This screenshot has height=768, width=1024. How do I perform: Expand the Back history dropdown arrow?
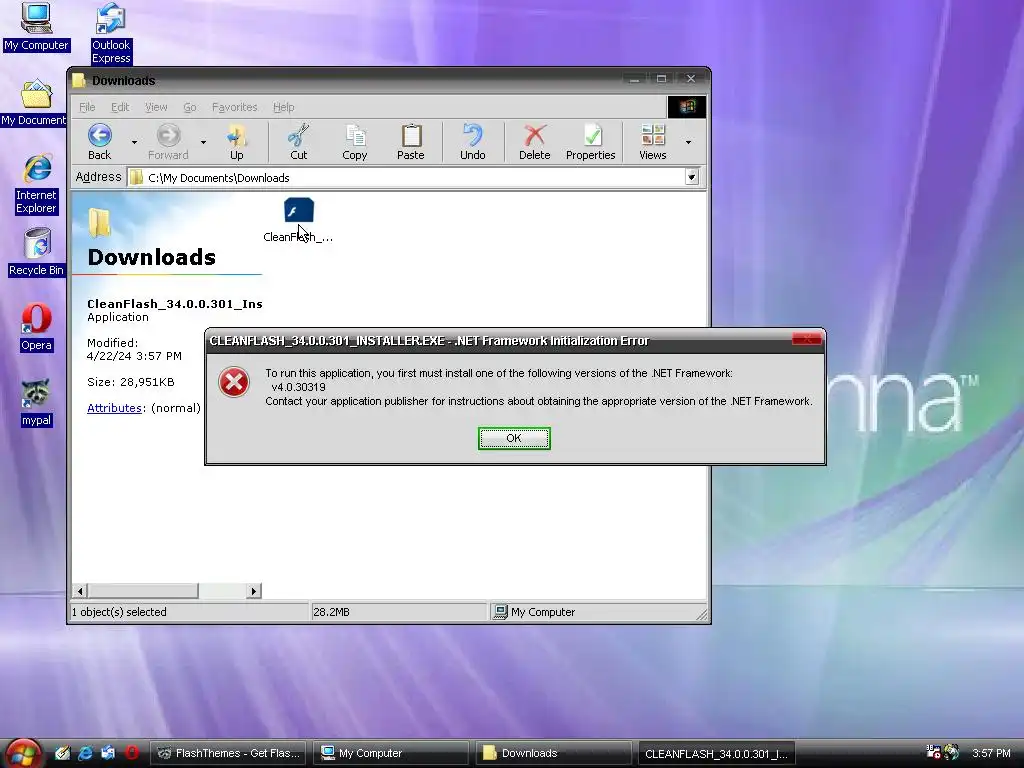coord(135,142)
